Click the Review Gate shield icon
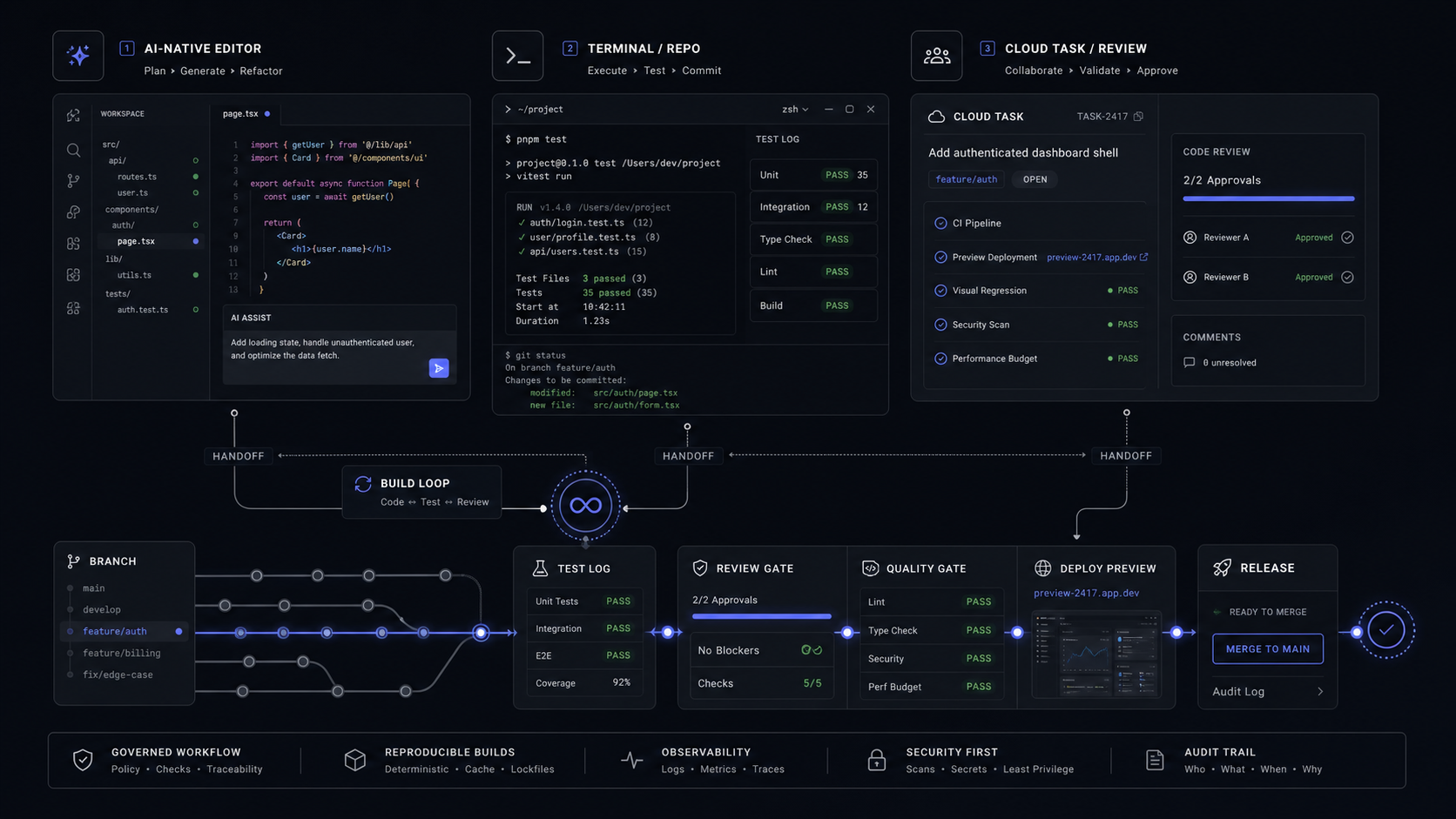The image size is (1456, 819). click(699, 568)
